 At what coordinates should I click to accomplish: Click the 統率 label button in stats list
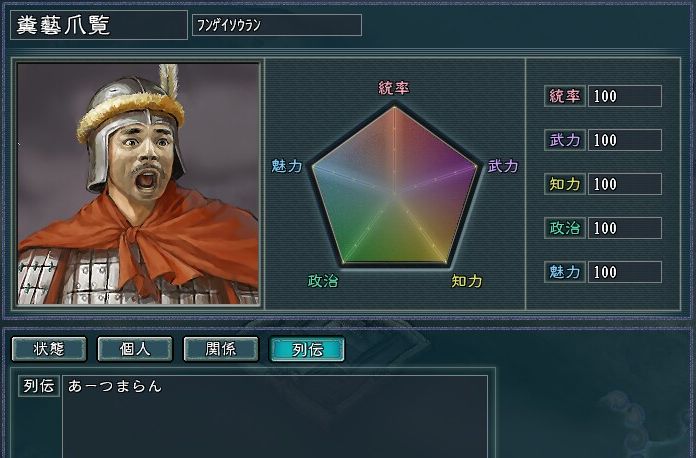(565, 96)
